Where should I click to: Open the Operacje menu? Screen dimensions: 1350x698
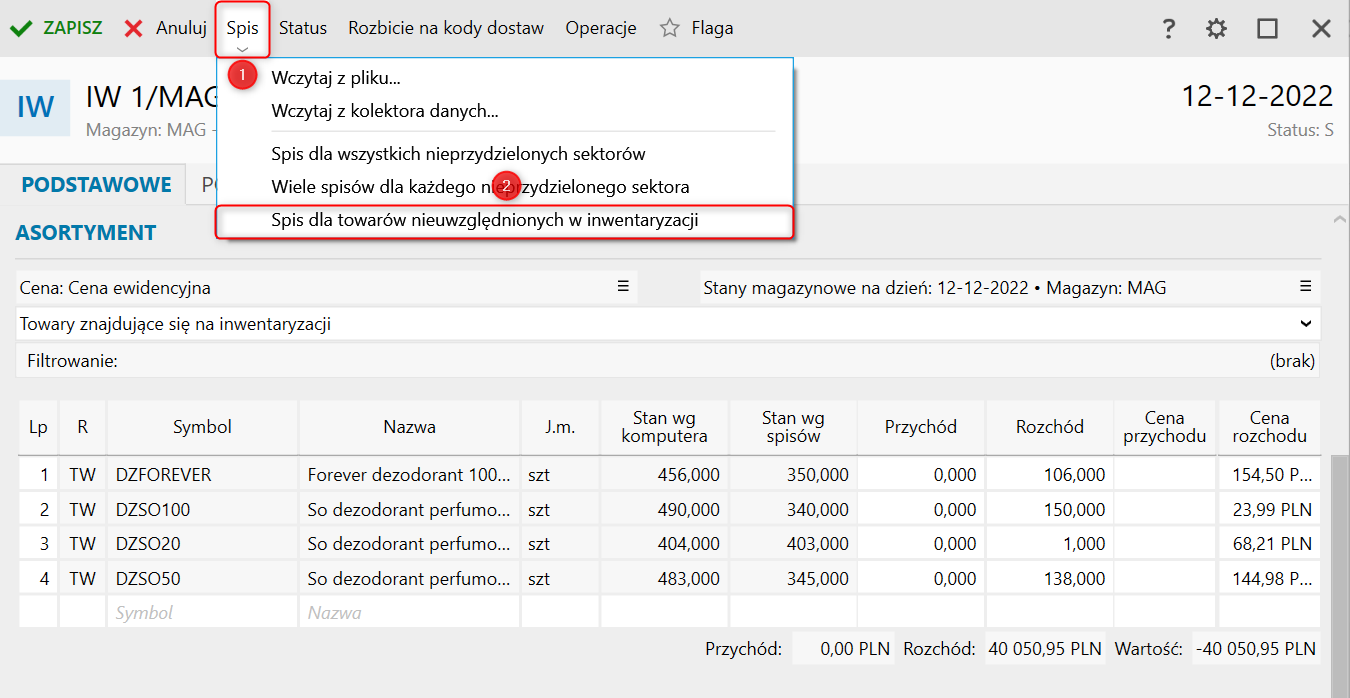point(601,28)
